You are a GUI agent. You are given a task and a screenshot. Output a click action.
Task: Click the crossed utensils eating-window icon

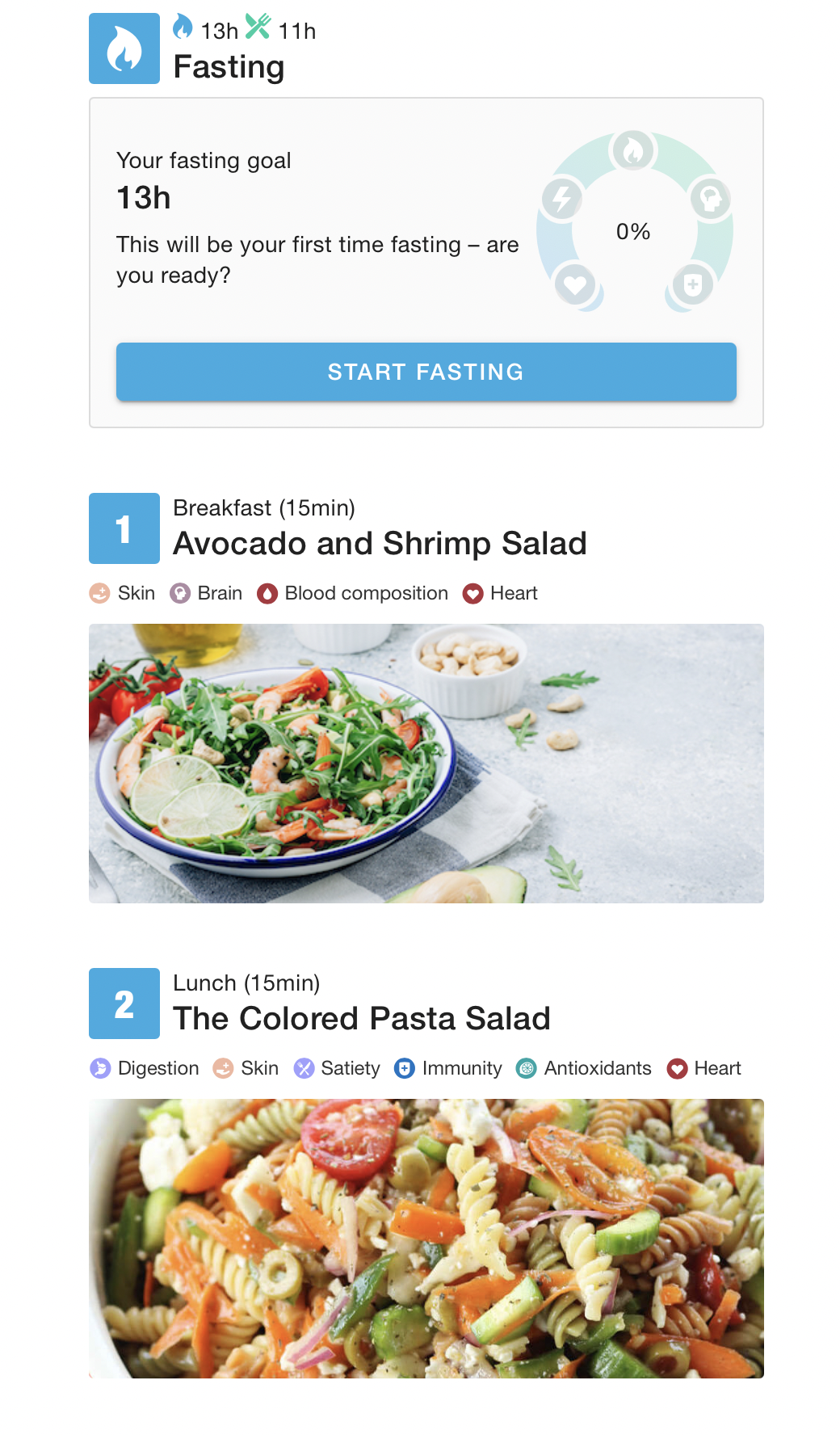(x=258, y=27)
